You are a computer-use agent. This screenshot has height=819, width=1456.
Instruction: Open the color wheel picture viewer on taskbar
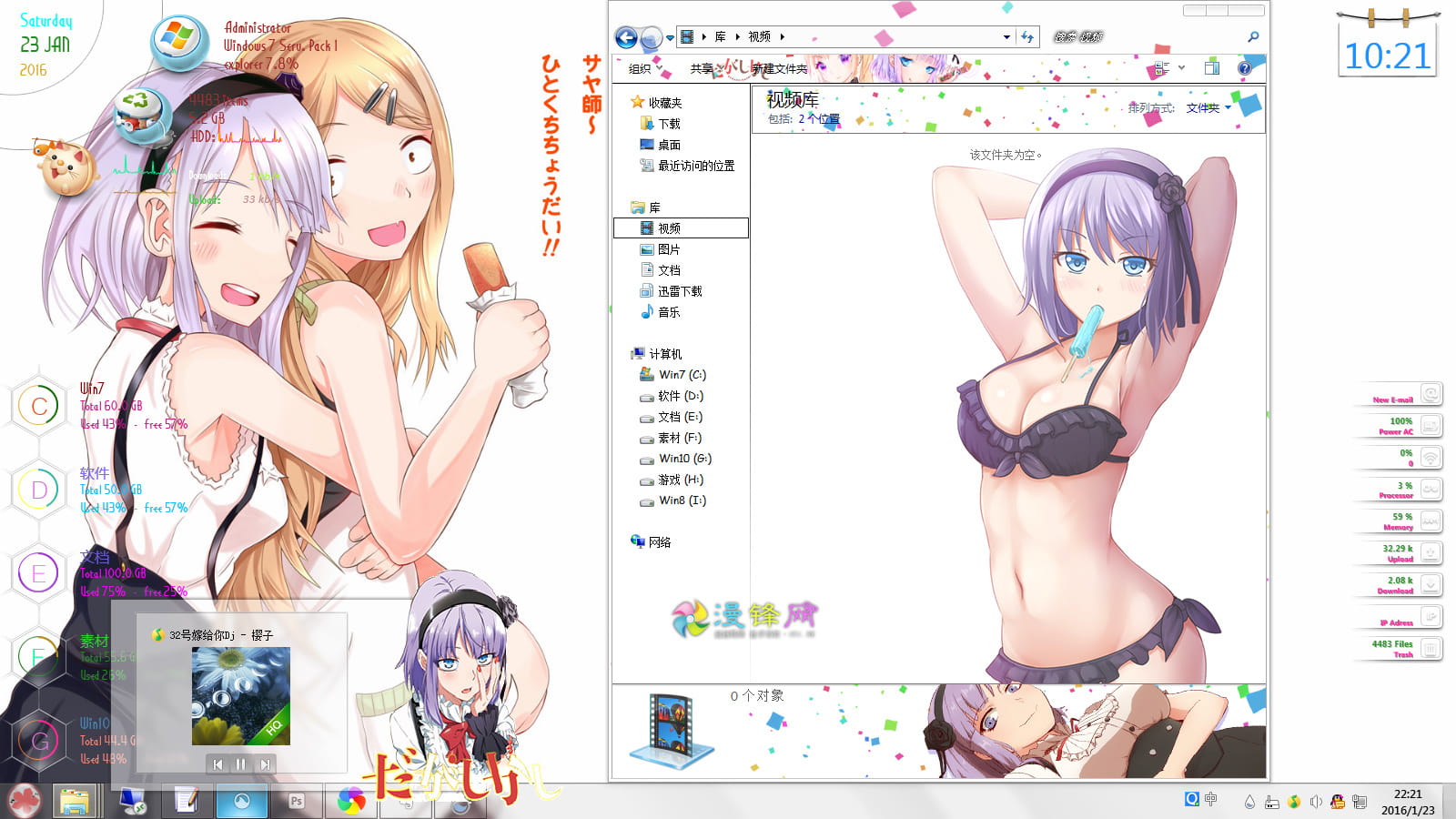coord(349,802)
